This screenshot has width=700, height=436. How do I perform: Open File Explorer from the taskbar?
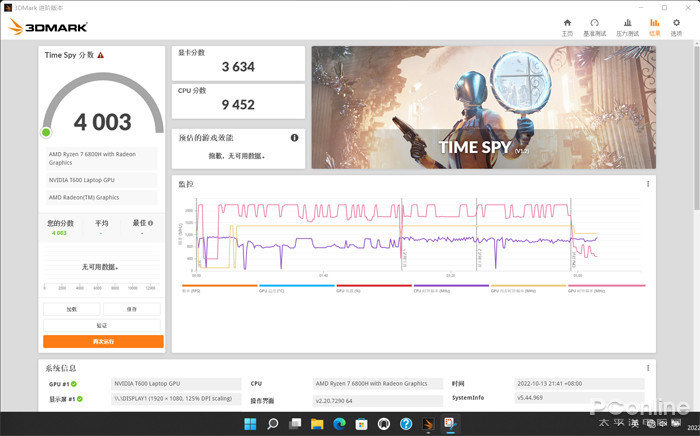click(x=317, y=424)
